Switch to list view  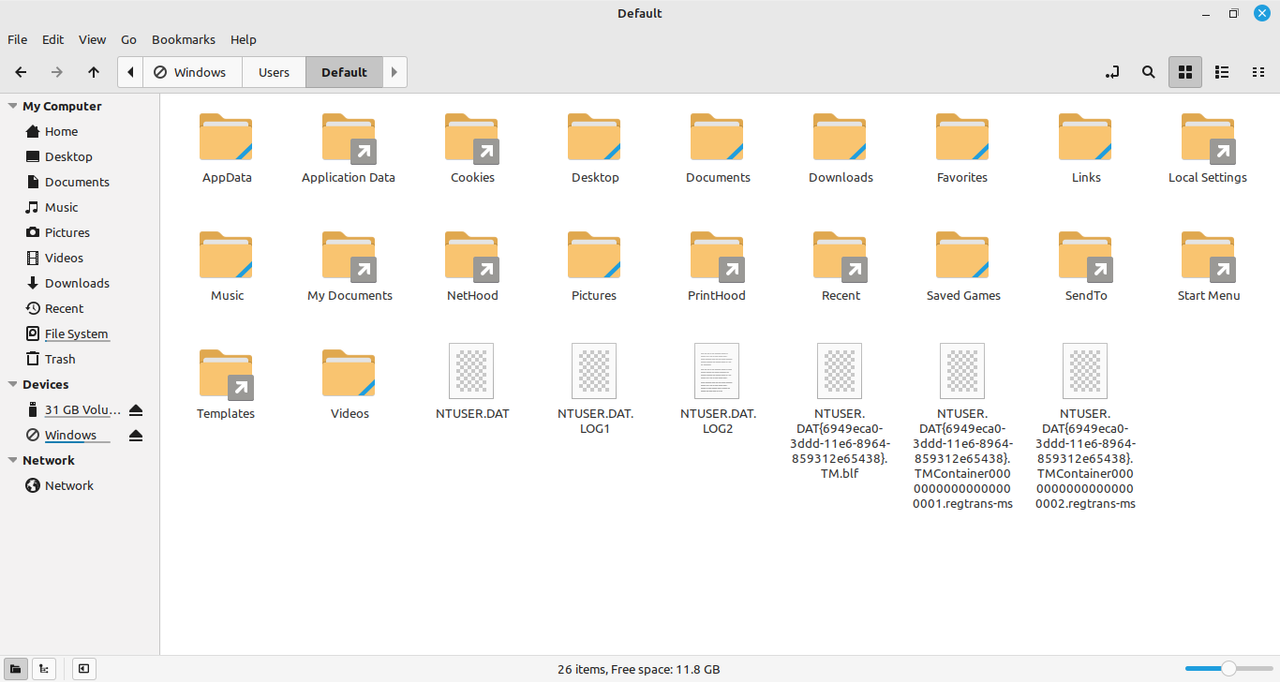1221,72
